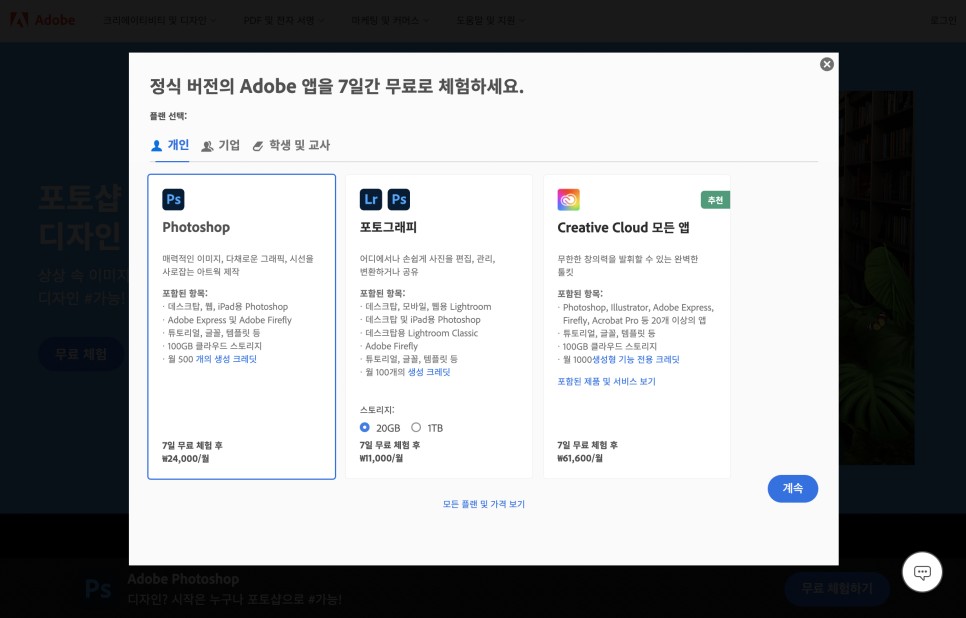Click 데스크탑 및 iPad용 Photoshop item
This screenshot has width=966, height=618.
tap(423, 320)
